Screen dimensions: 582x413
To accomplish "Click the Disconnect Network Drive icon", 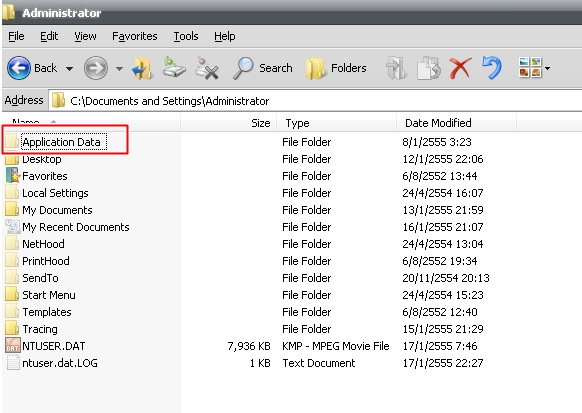I will tap(207, 68).
